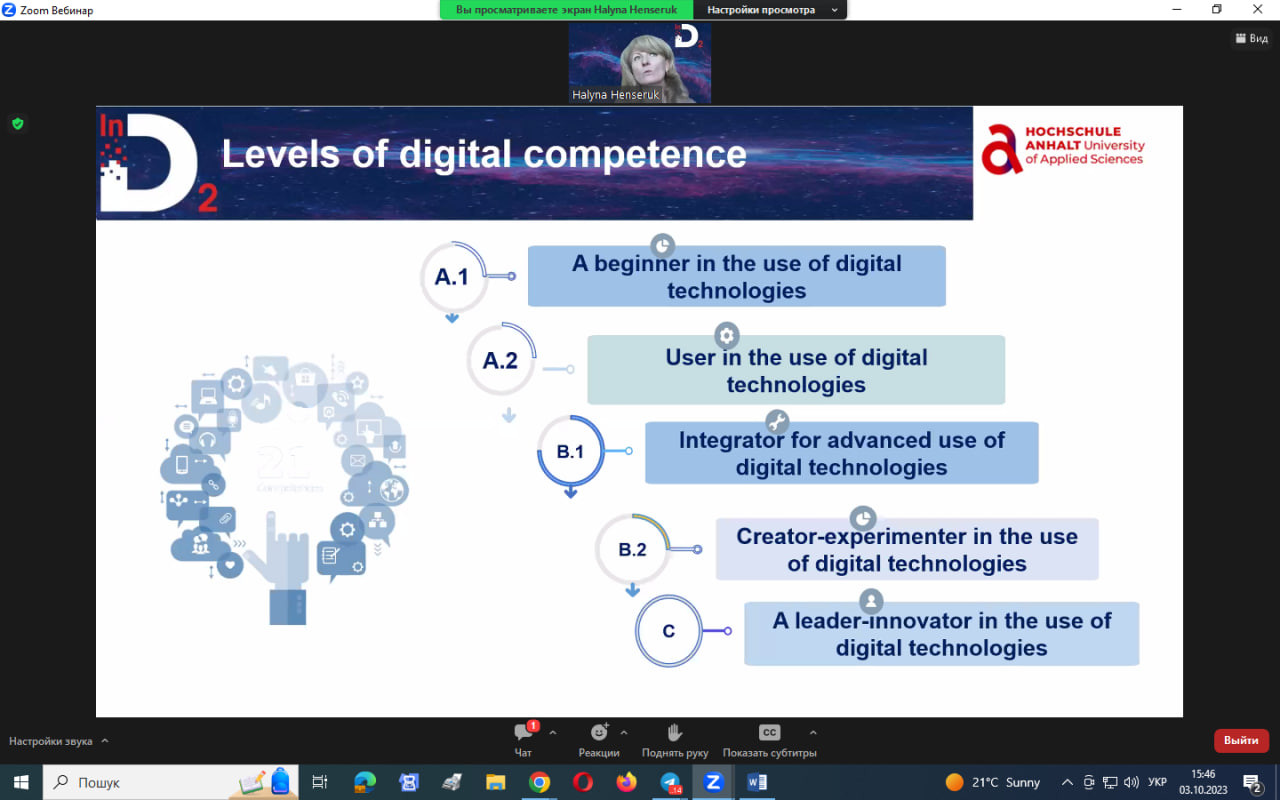This screenshot has height=800, width=1280.
Task: Open audio settings (Настройки звука)
Action: [x=51, y=741]
